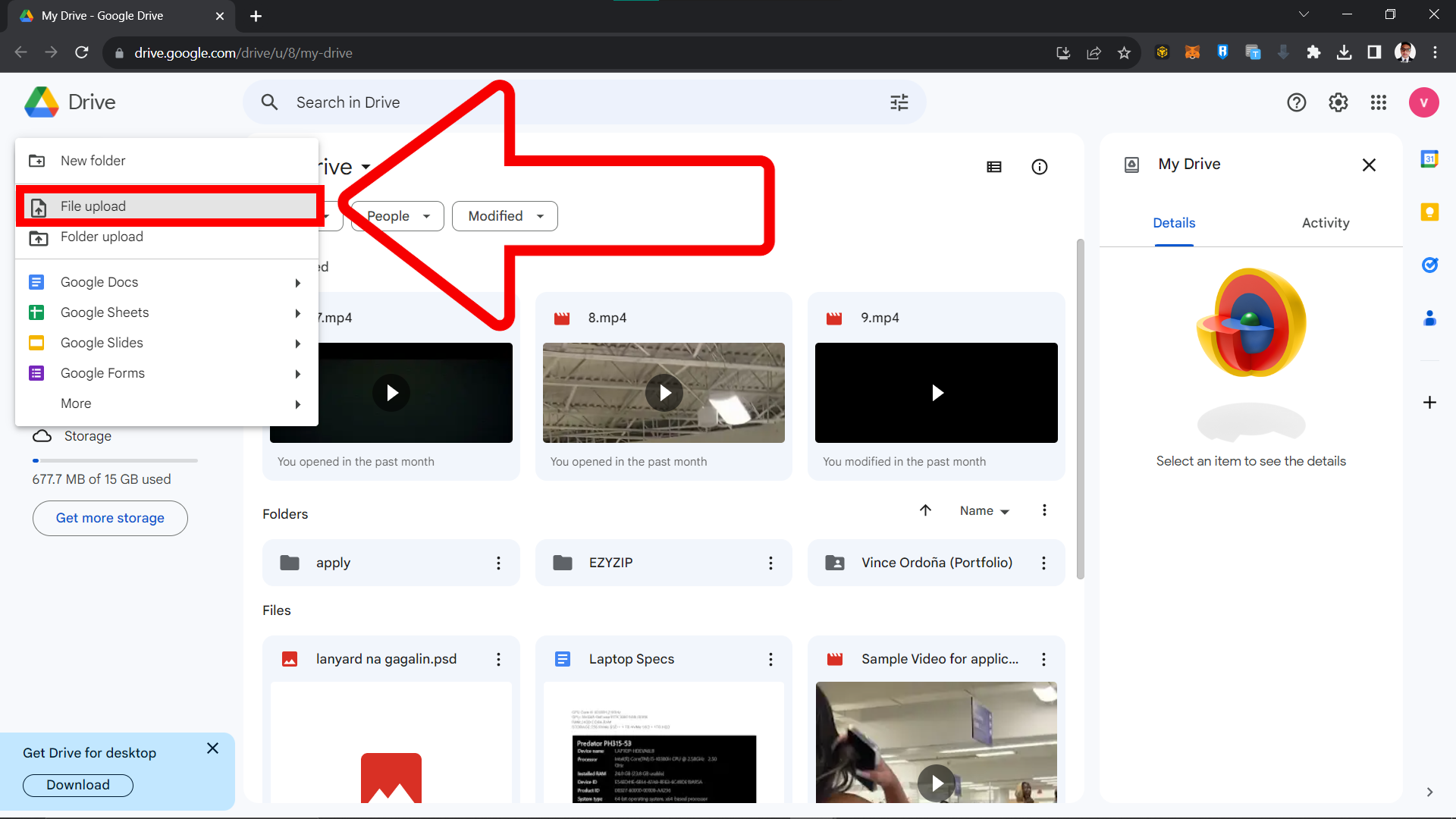Toggle to list view layout
This screenshot has width=1456, height=819.
tap(994, 166)
